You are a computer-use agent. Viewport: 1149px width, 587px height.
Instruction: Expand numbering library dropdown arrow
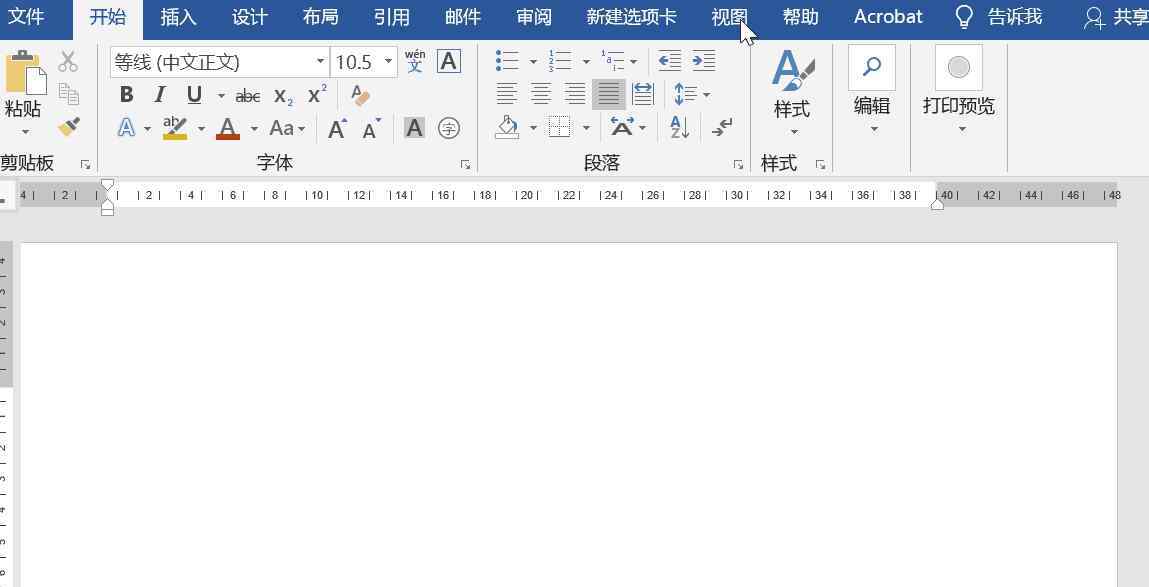(x=585, y=62)
